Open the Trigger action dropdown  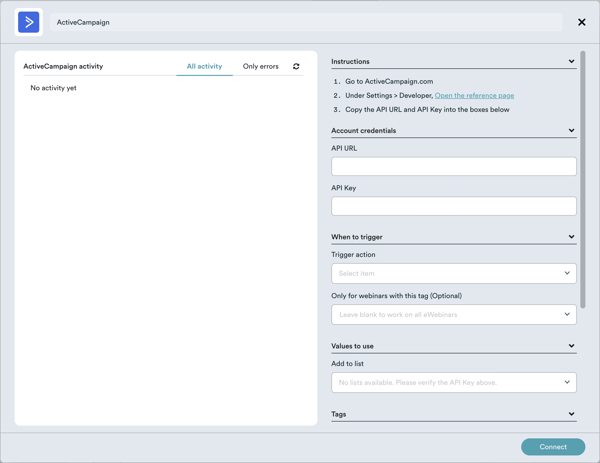[x=453, y=273]
